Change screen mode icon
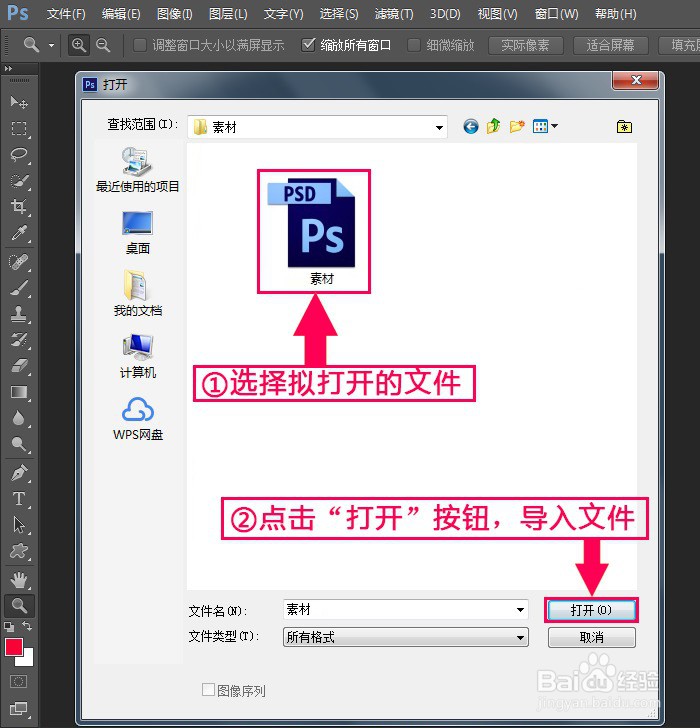 (19, 708)
